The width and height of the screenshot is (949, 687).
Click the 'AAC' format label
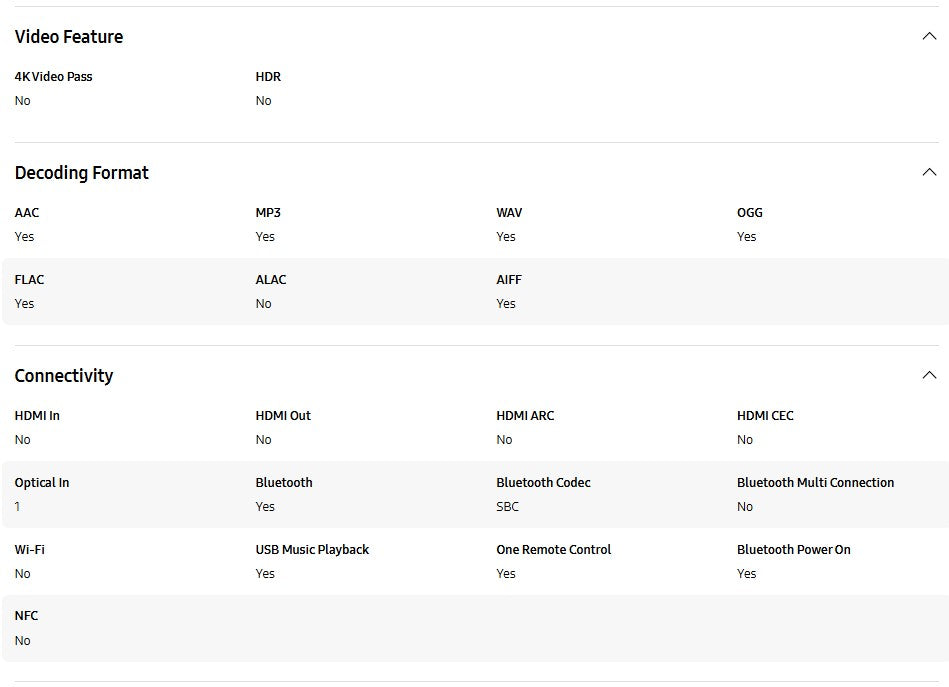(27, 213)
